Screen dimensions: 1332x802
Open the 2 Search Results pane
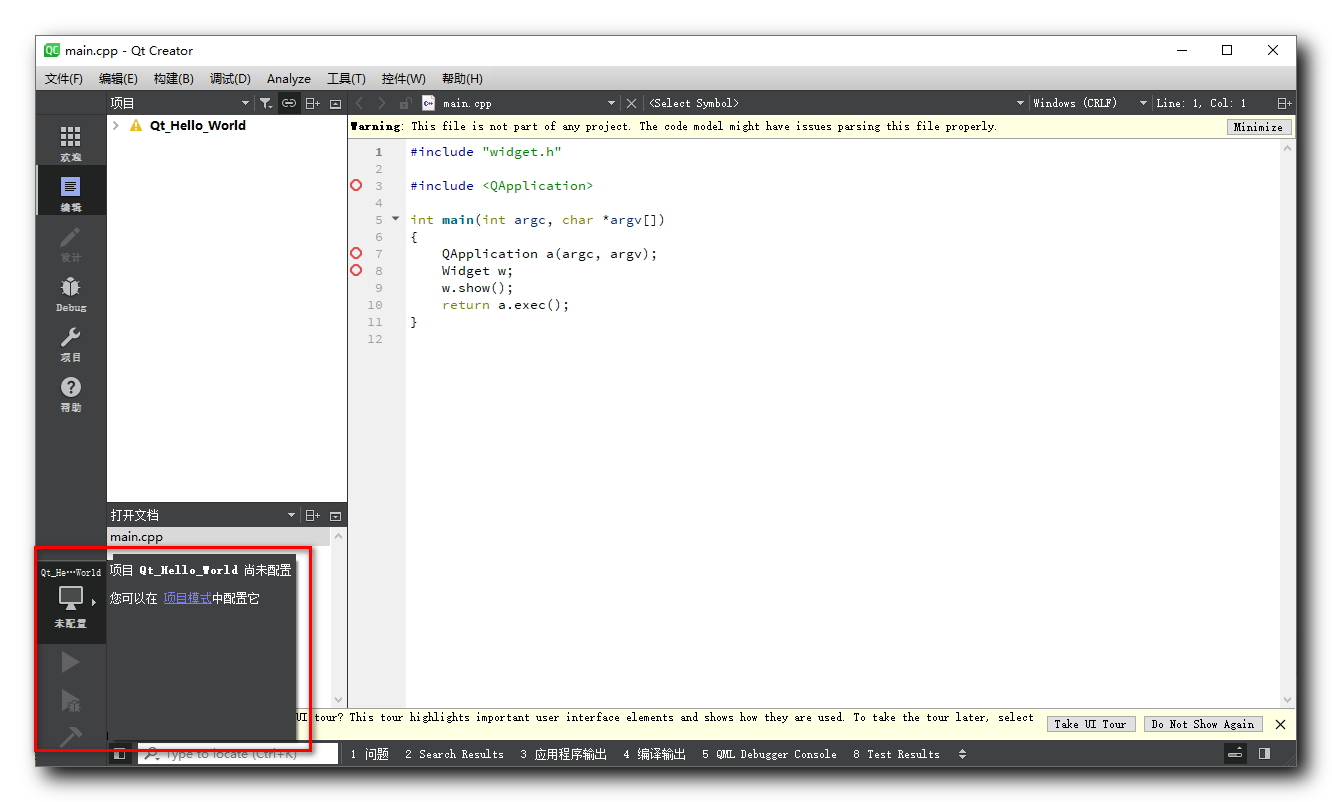pos(454,754)
